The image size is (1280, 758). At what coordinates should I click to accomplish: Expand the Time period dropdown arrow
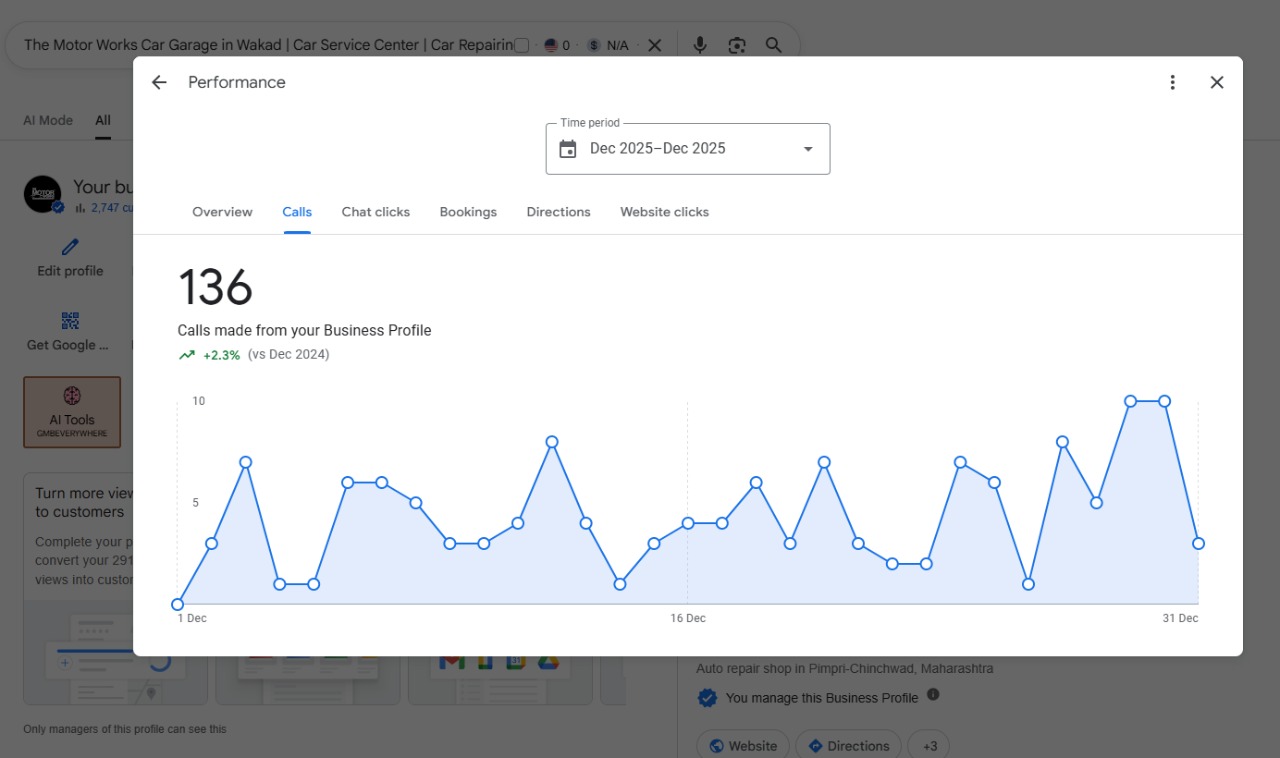[808, 149]
